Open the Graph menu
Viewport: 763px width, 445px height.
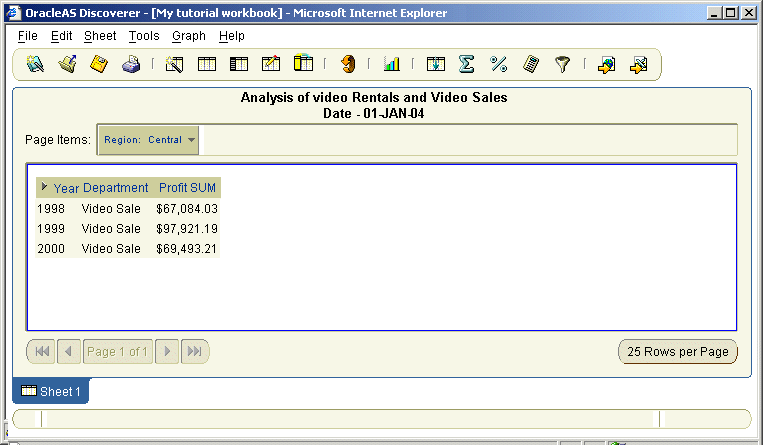click(189, 36)
